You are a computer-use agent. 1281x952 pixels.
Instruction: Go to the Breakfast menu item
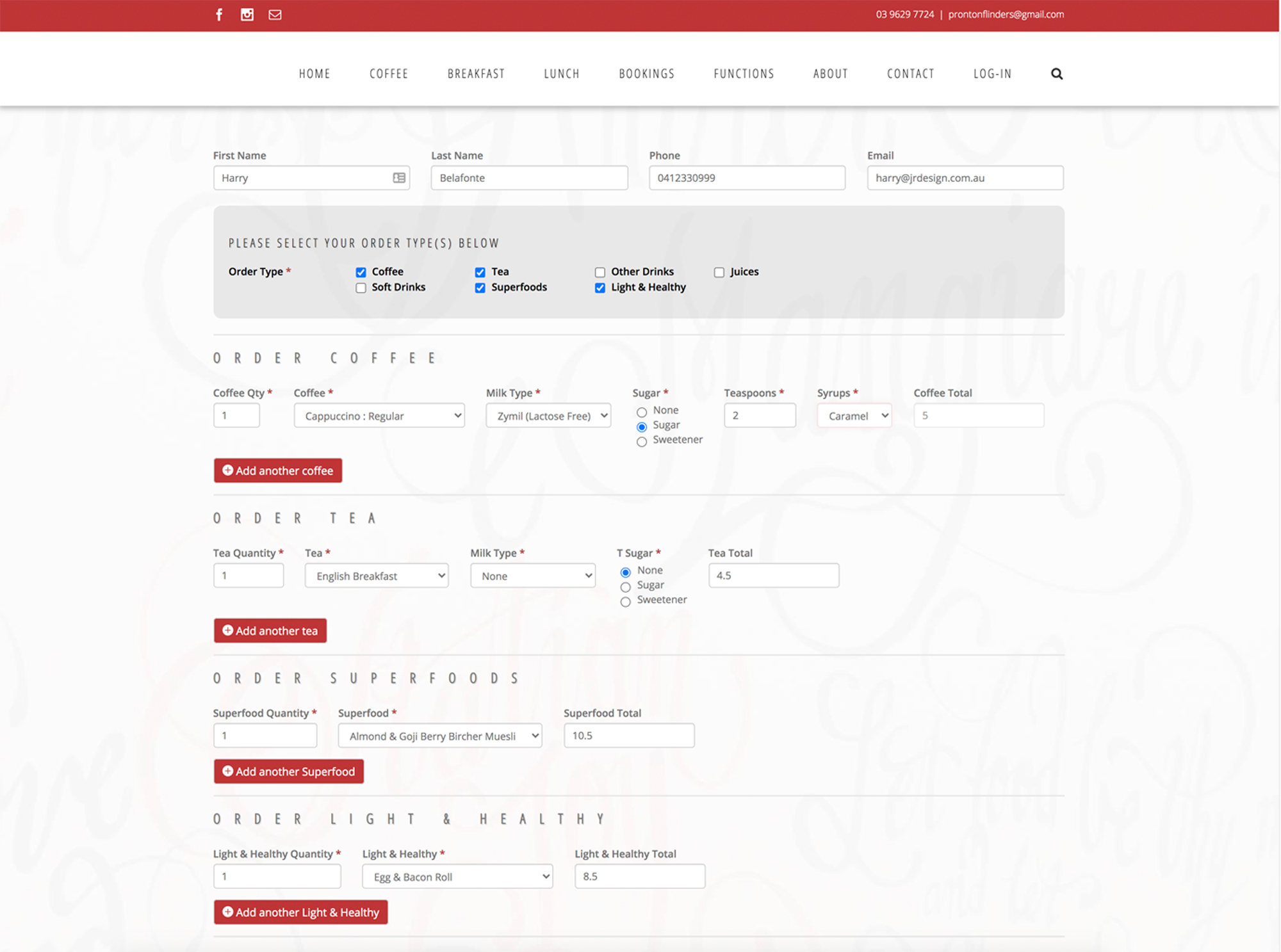coord(476,74)
